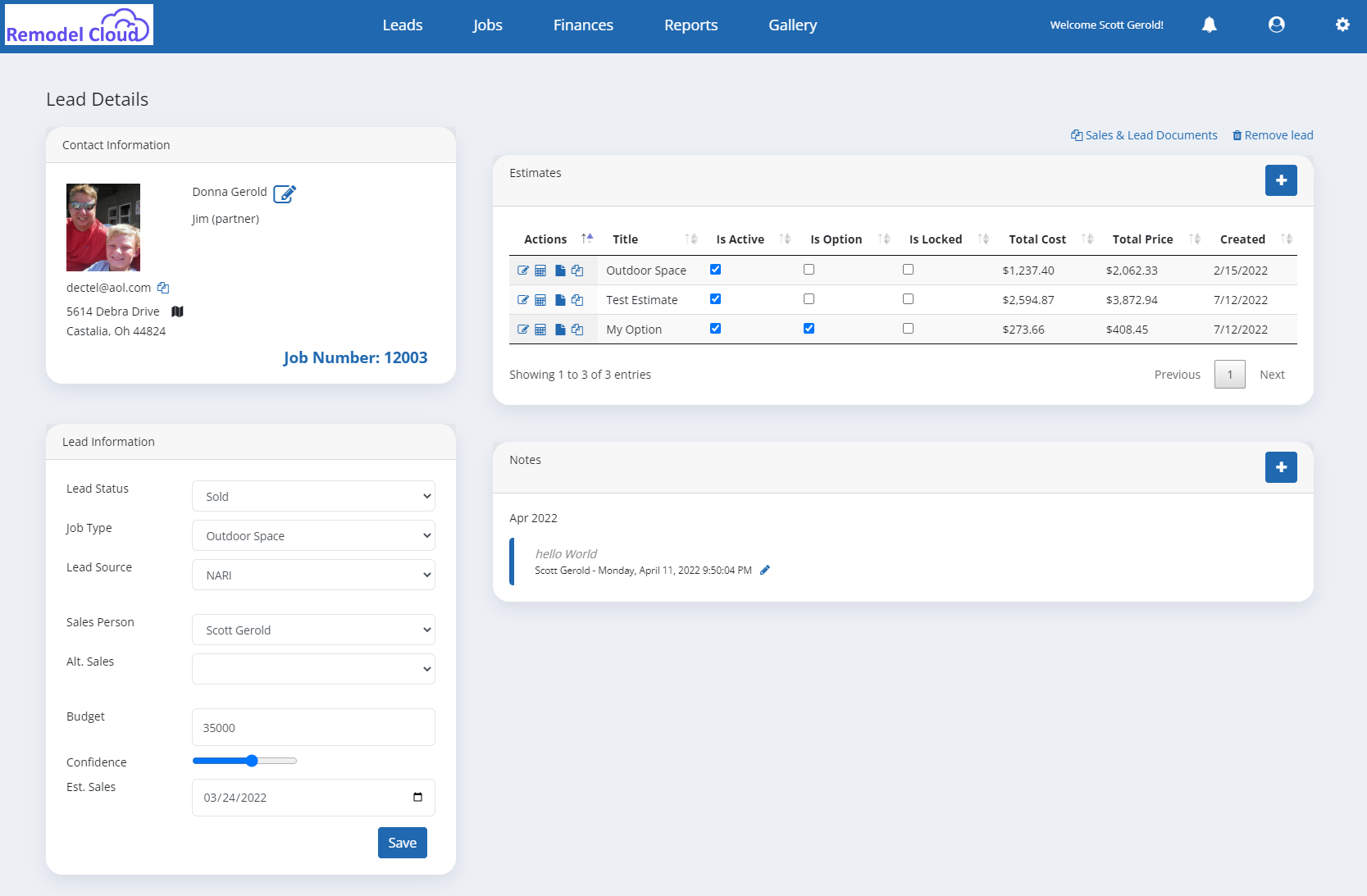Image resolution: width=1367 pixels, height=896 pixels.
Task: Disable Is Option for My Option
Action: coord(809,328)
